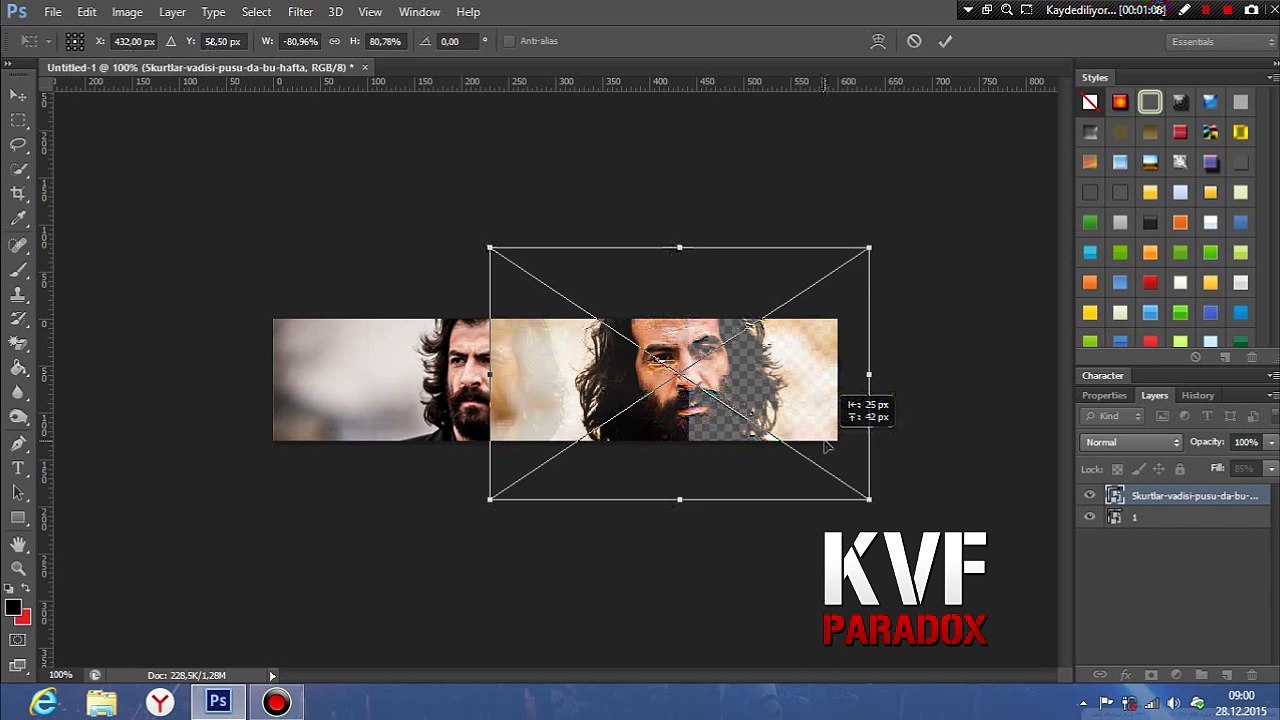Select the Horizontal Type tool
Screen dimensions: 1280x720
pyautogui.click(x=18, y=468)
